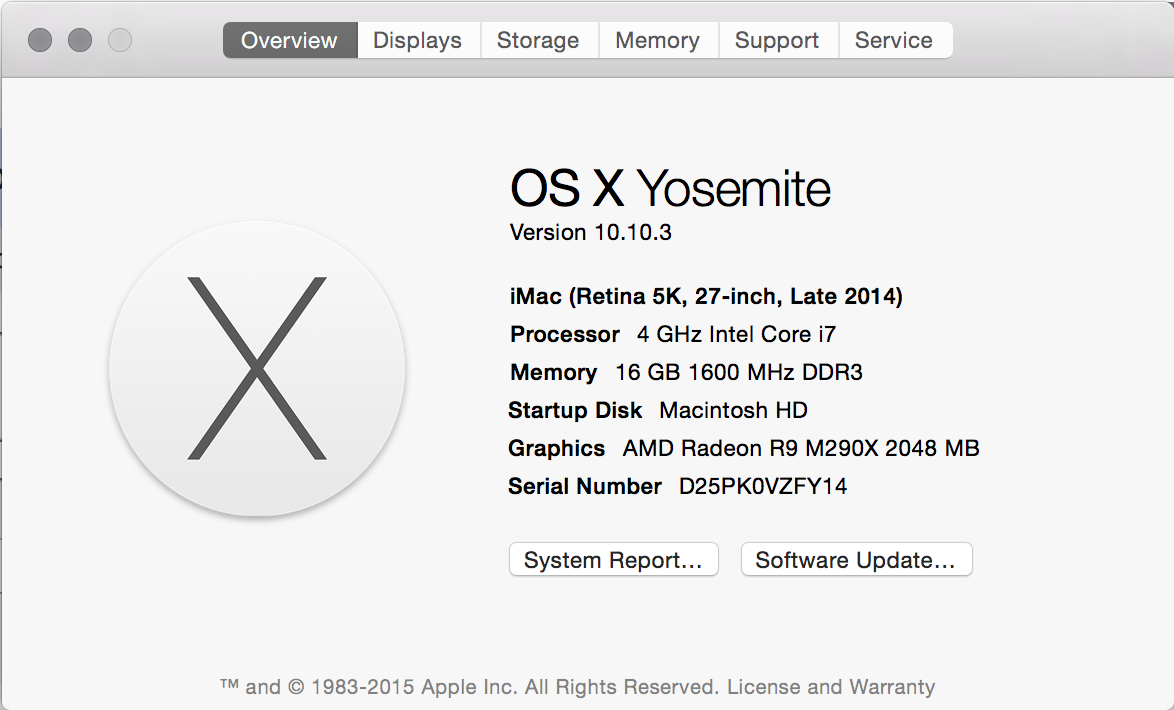Click the Software Update button
1174x710 pixels.
pyautogui.click(x=856, y=560)
